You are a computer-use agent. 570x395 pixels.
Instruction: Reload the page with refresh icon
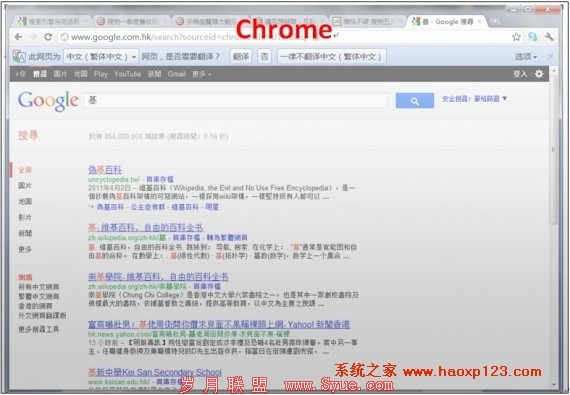tap(48, 37)
